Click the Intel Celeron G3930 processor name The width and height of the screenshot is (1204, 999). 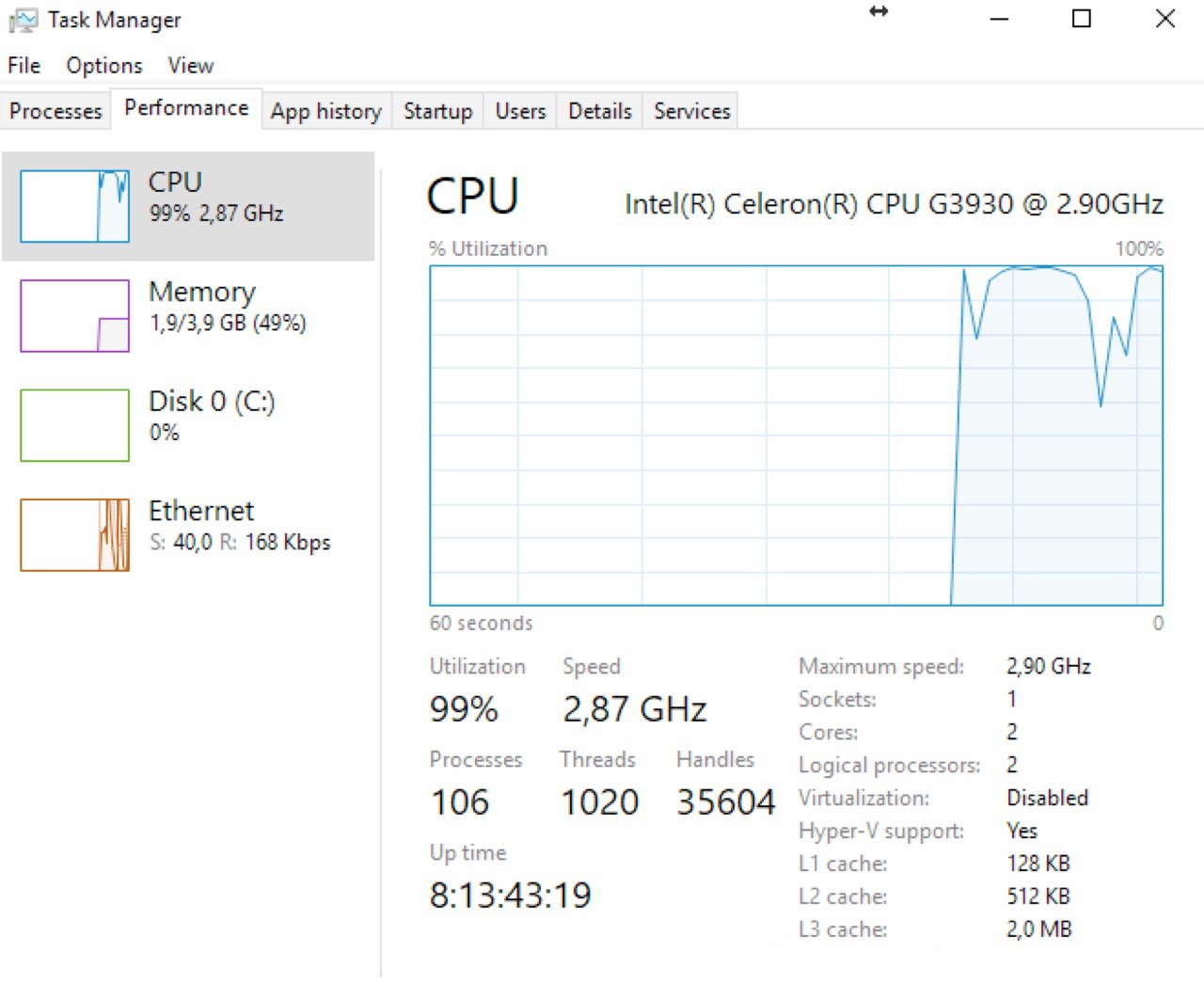[x=894, y=204]
